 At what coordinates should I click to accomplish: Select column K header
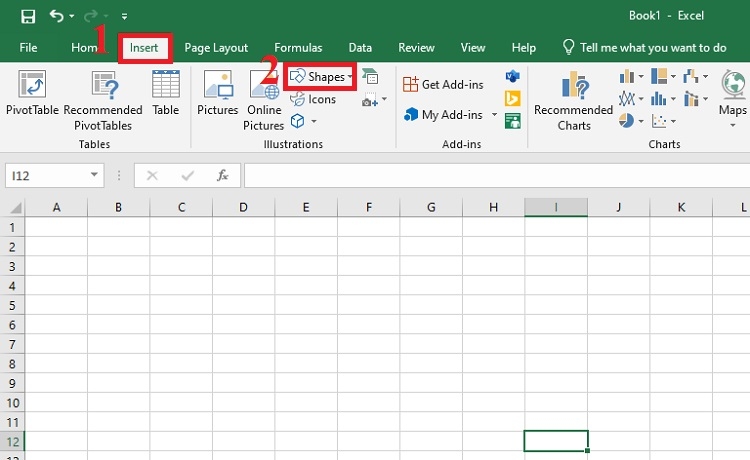(x=681, y=208)
